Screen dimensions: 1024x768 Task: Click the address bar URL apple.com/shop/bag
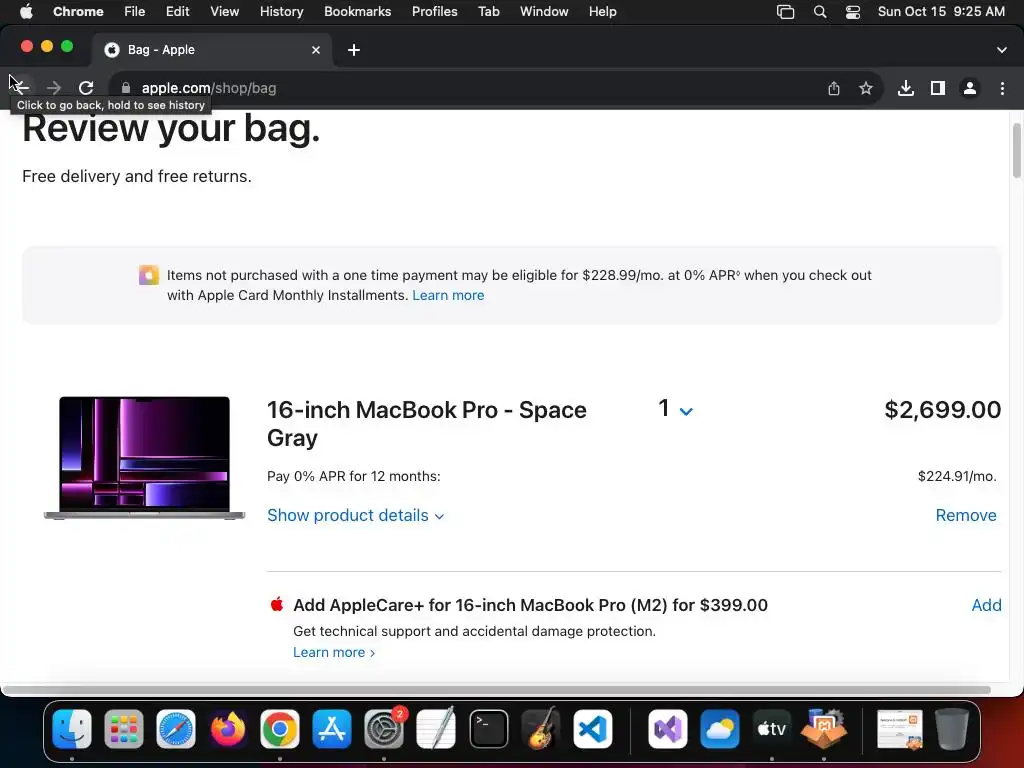(209, 88)
